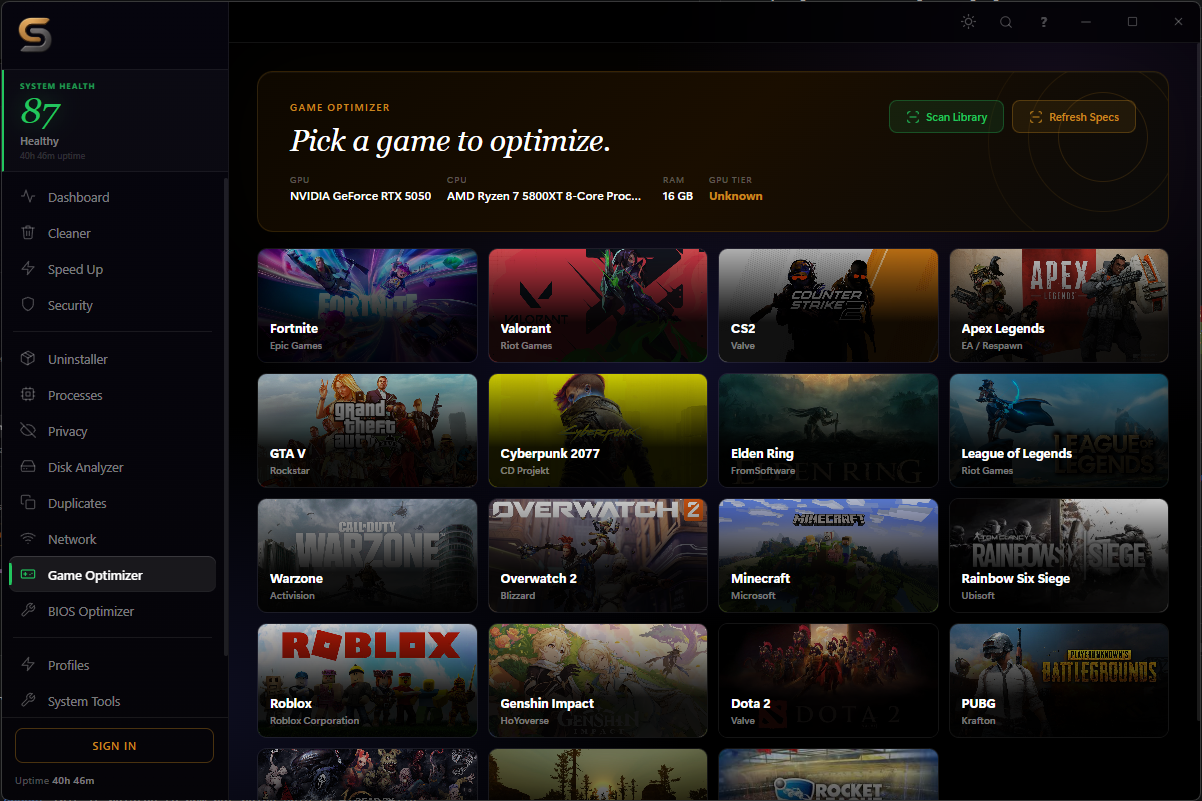Toggle the light theme sun icon
The width and height of the screenshot is (1202, 801).
click(968, 22)
